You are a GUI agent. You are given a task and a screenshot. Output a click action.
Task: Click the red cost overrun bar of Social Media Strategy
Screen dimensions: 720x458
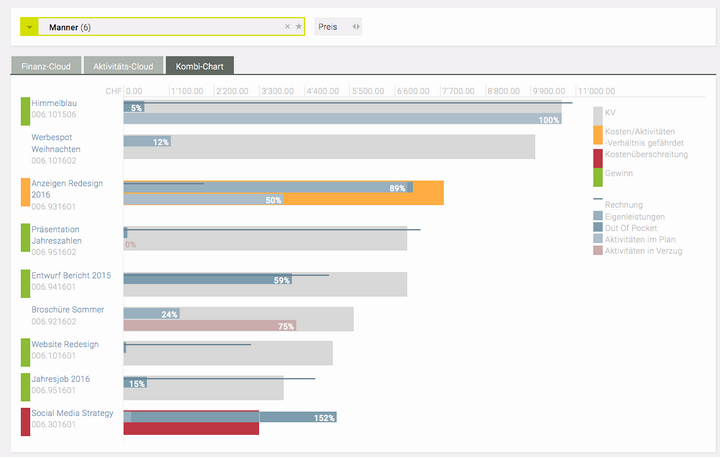point(191,429)
